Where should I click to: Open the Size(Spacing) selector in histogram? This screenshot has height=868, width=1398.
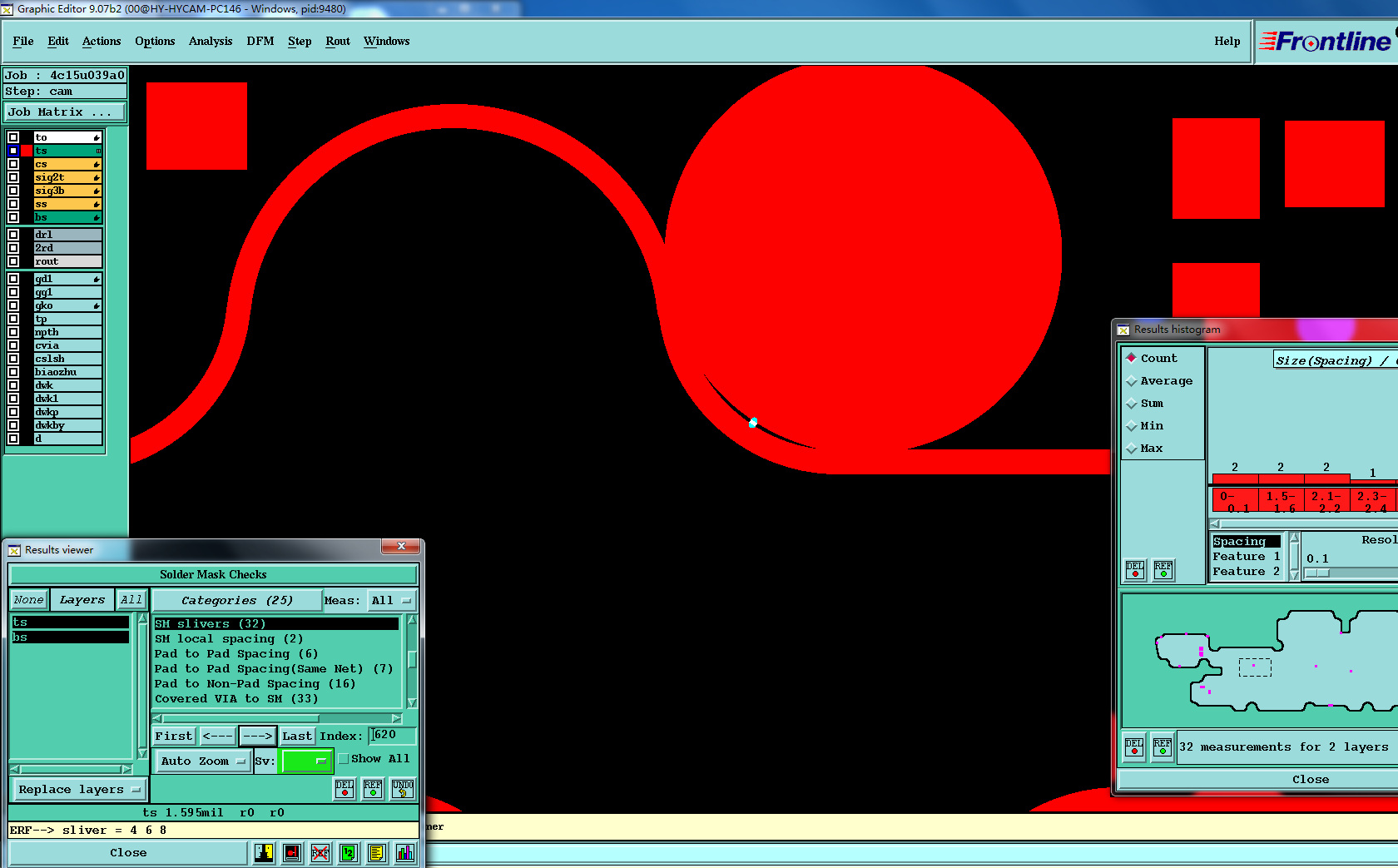1335,360
